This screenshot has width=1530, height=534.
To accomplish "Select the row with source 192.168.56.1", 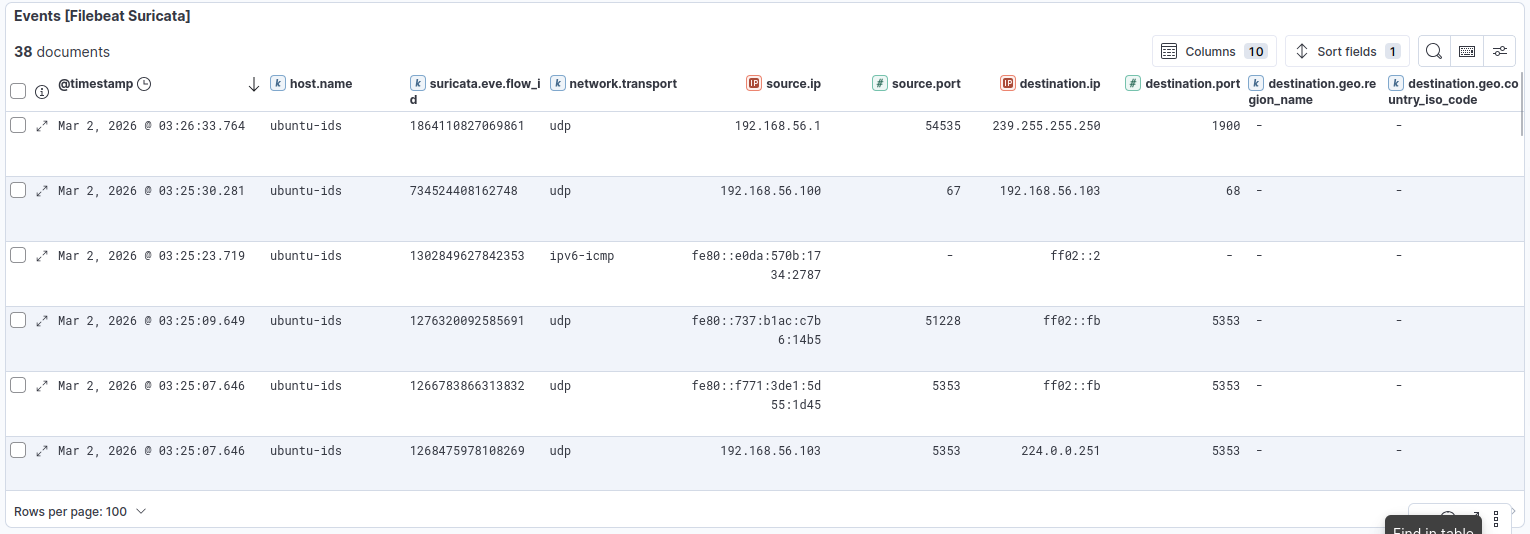I will click(x=18, y=125).
